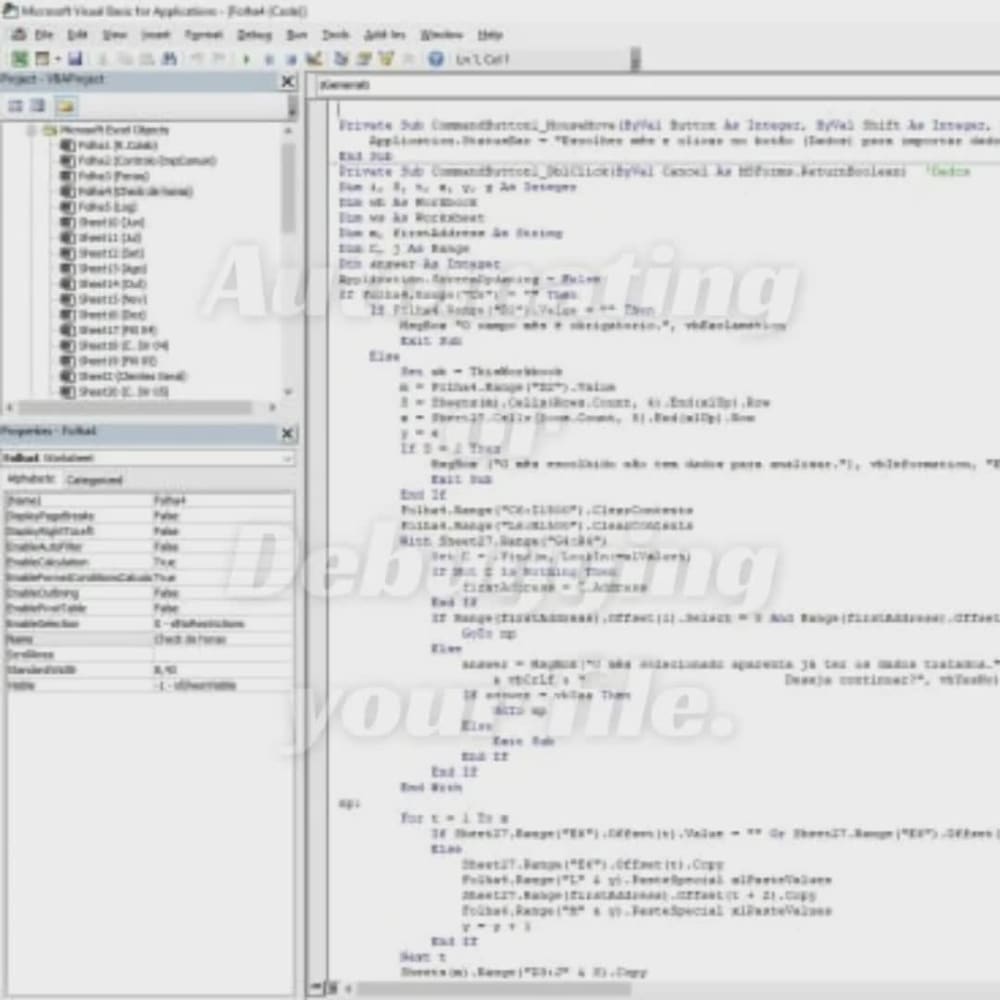
Task: Open the Format menu
Action: (203, 34)
